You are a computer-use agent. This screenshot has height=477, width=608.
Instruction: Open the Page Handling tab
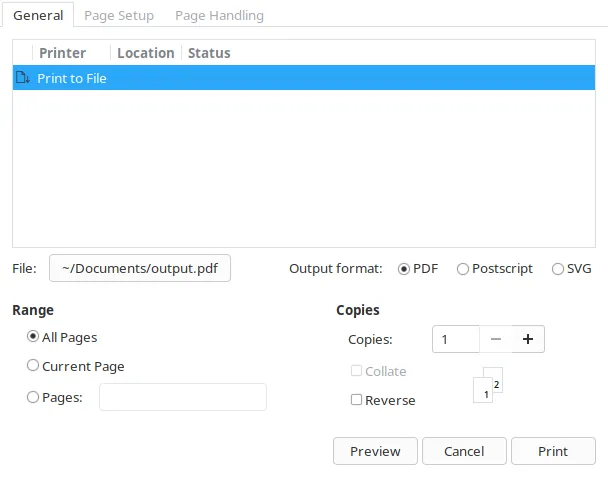(x=219, y=15)
